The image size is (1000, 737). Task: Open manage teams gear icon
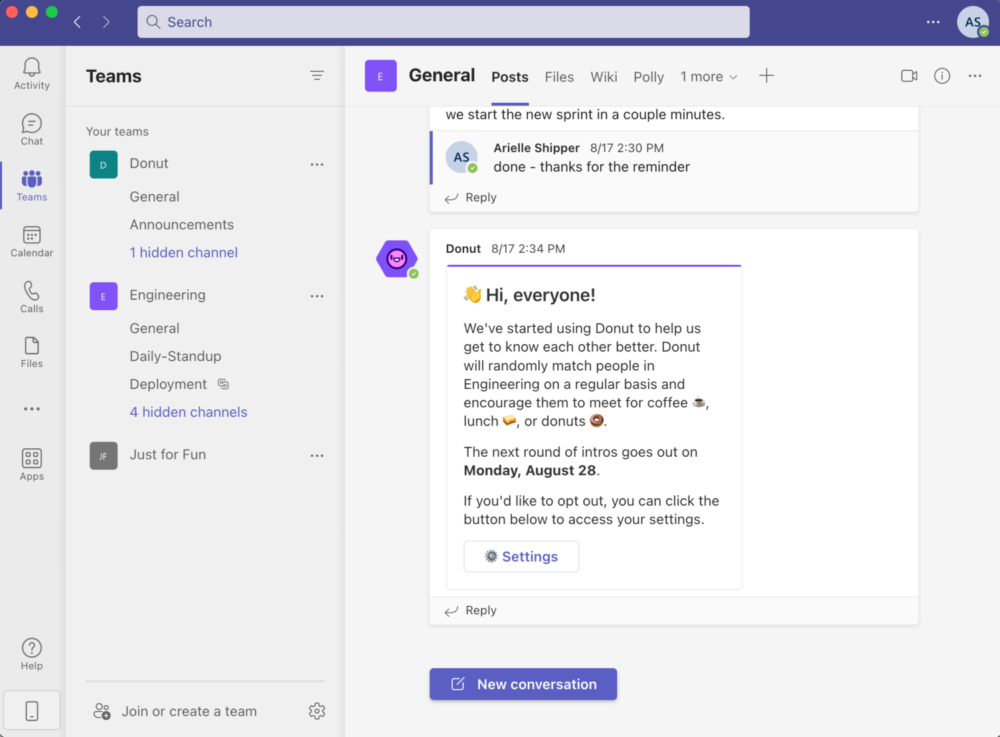tap(317, 711)
